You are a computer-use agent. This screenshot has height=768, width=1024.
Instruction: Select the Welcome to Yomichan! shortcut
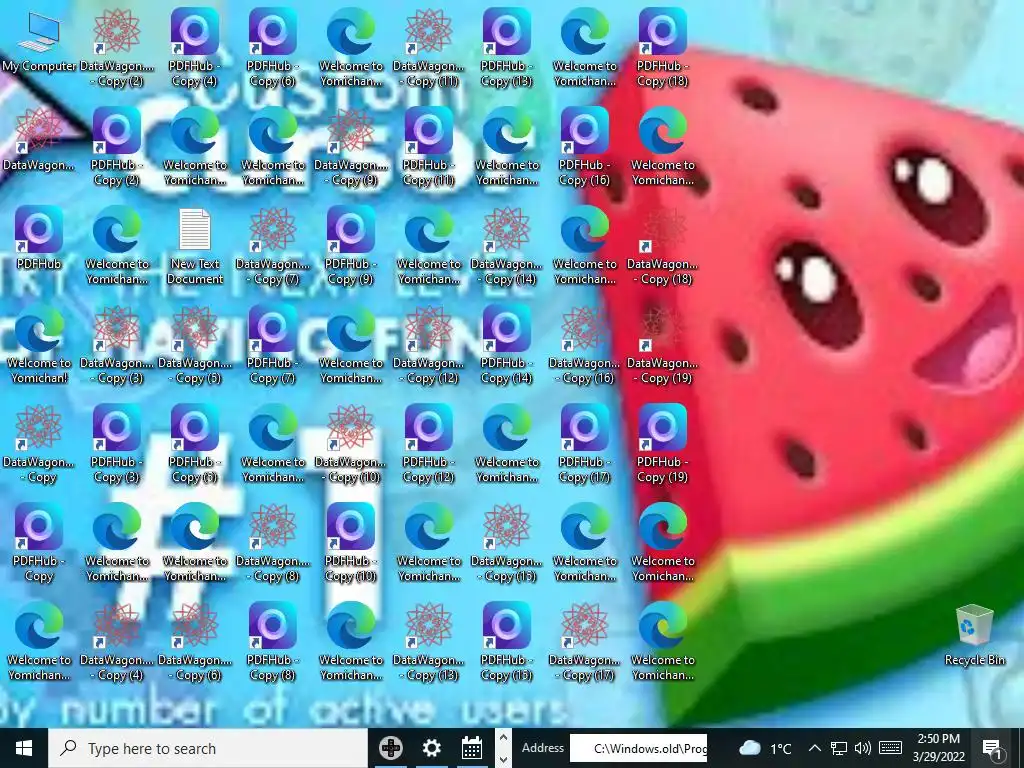[x=39, y=345]
